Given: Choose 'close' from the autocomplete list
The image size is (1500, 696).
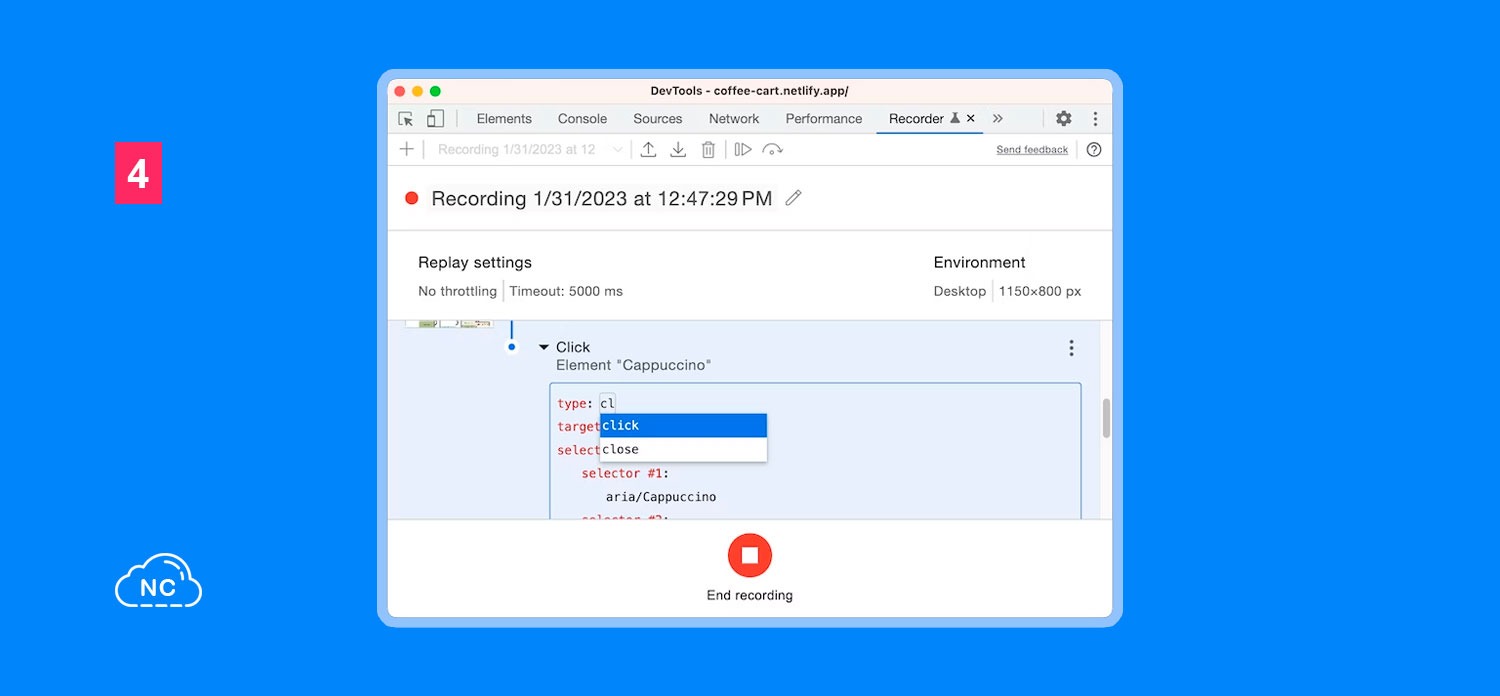Looking at the screenshot, I should pos(683,449).
